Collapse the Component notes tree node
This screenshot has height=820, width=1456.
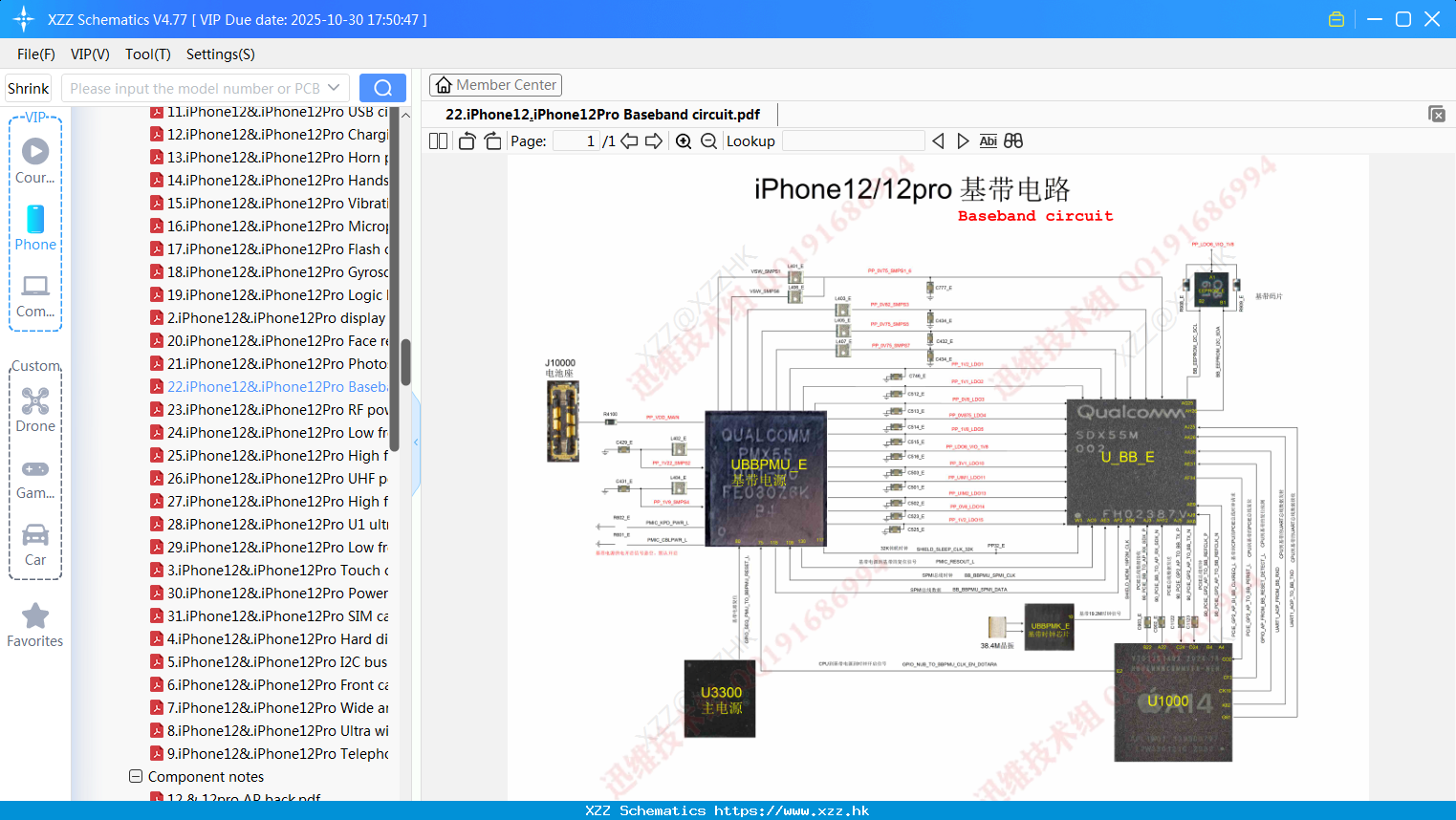point(136,777)
